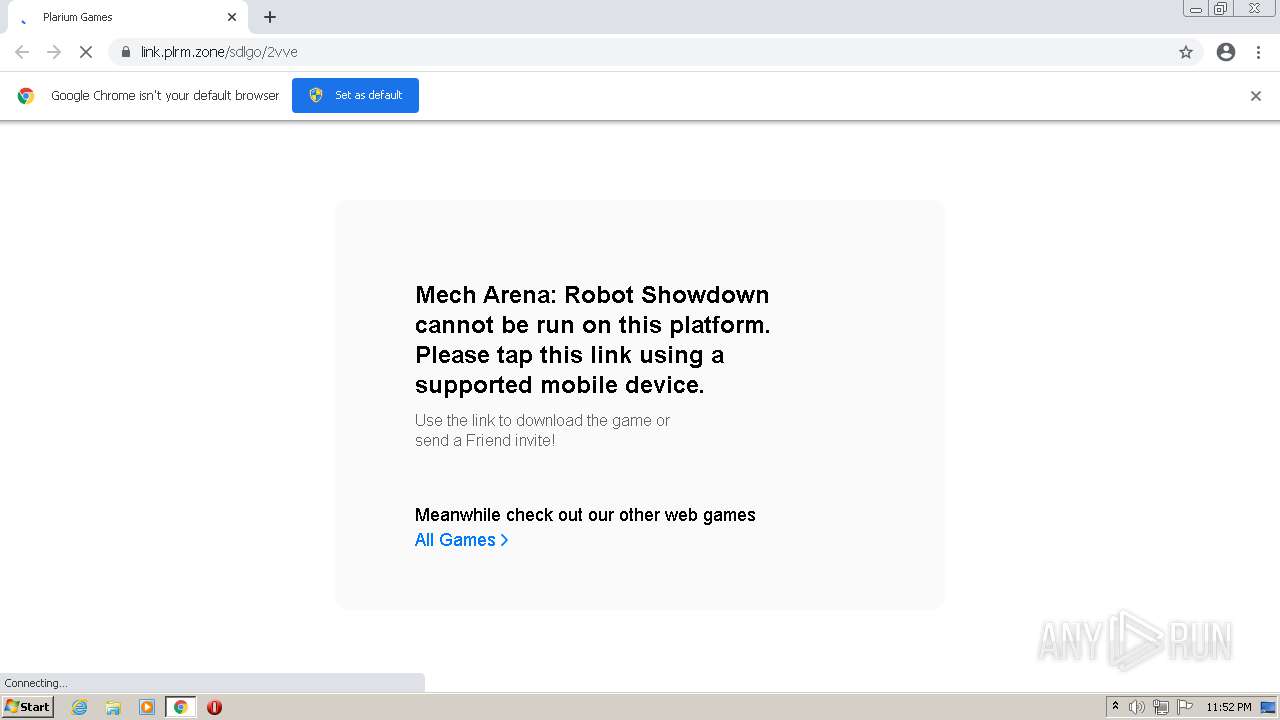The image size is (1280, 720).
Task: Select the Plarium Games tab
Action: tap(128, 17)
